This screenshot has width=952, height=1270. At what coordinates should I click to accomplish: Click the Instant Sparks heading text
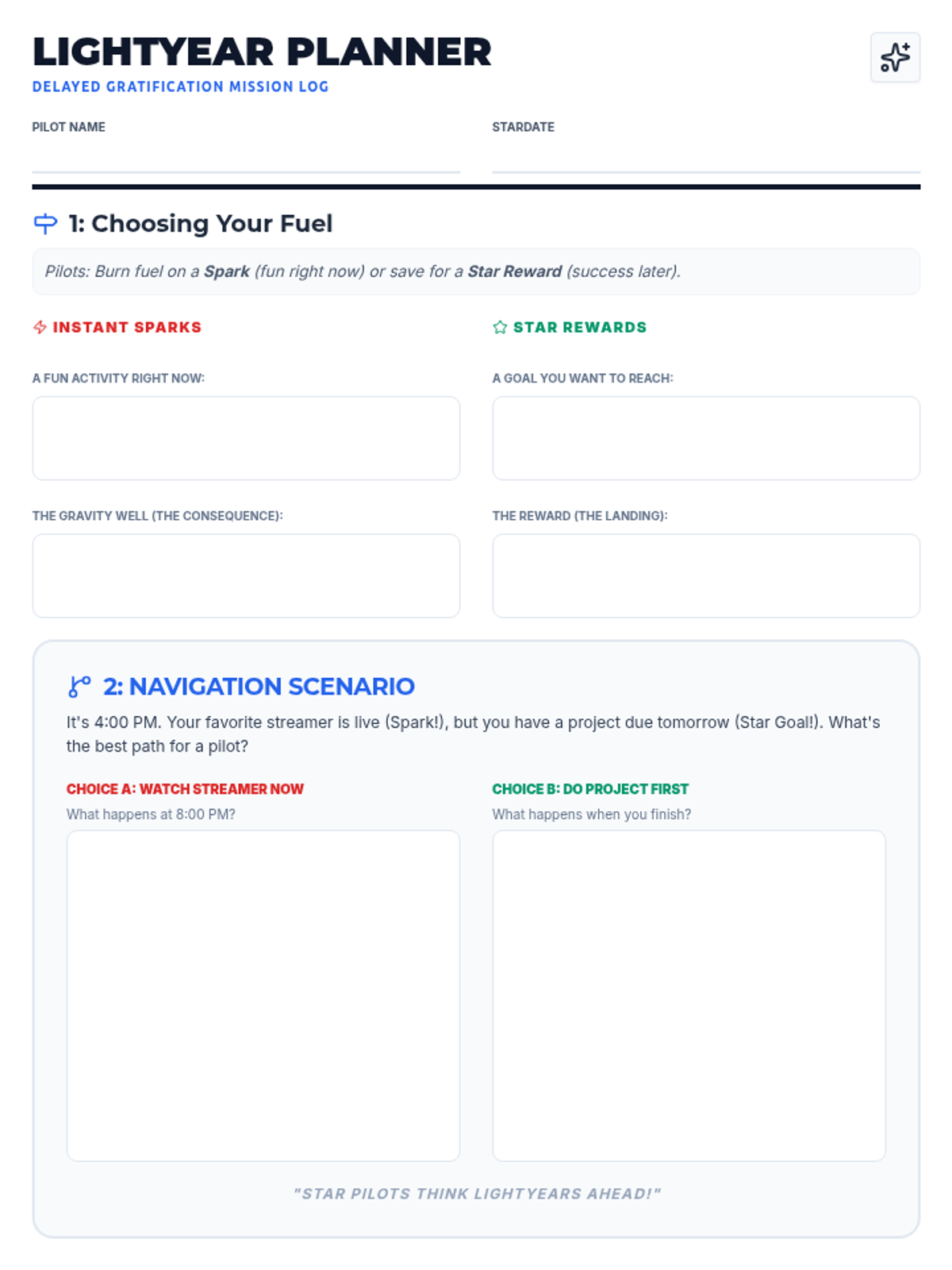pyautogui.click(x=127, y=327)
